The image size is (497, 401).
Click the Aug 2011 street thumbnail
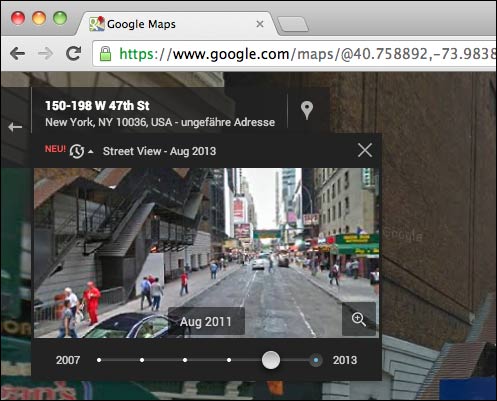point(206,253)
